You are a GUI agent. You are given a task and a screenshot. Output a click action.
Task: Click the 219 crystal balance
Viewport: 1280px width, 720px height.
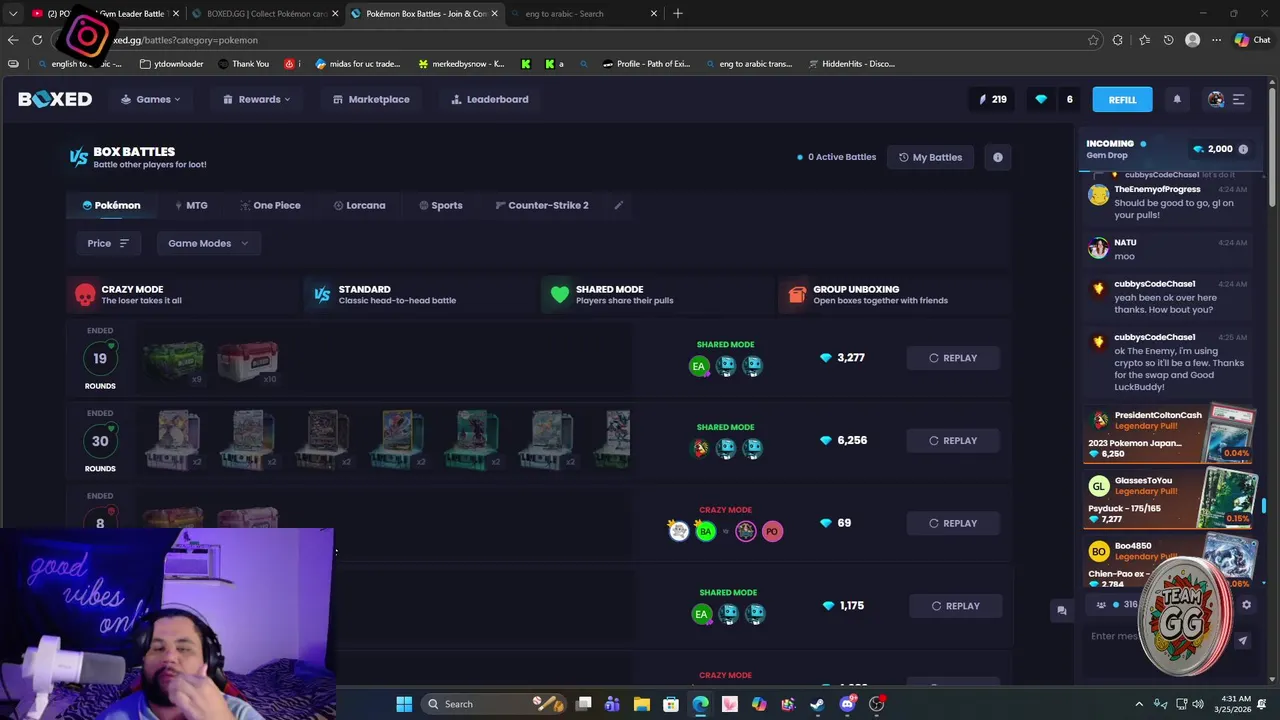click(993, 99)
